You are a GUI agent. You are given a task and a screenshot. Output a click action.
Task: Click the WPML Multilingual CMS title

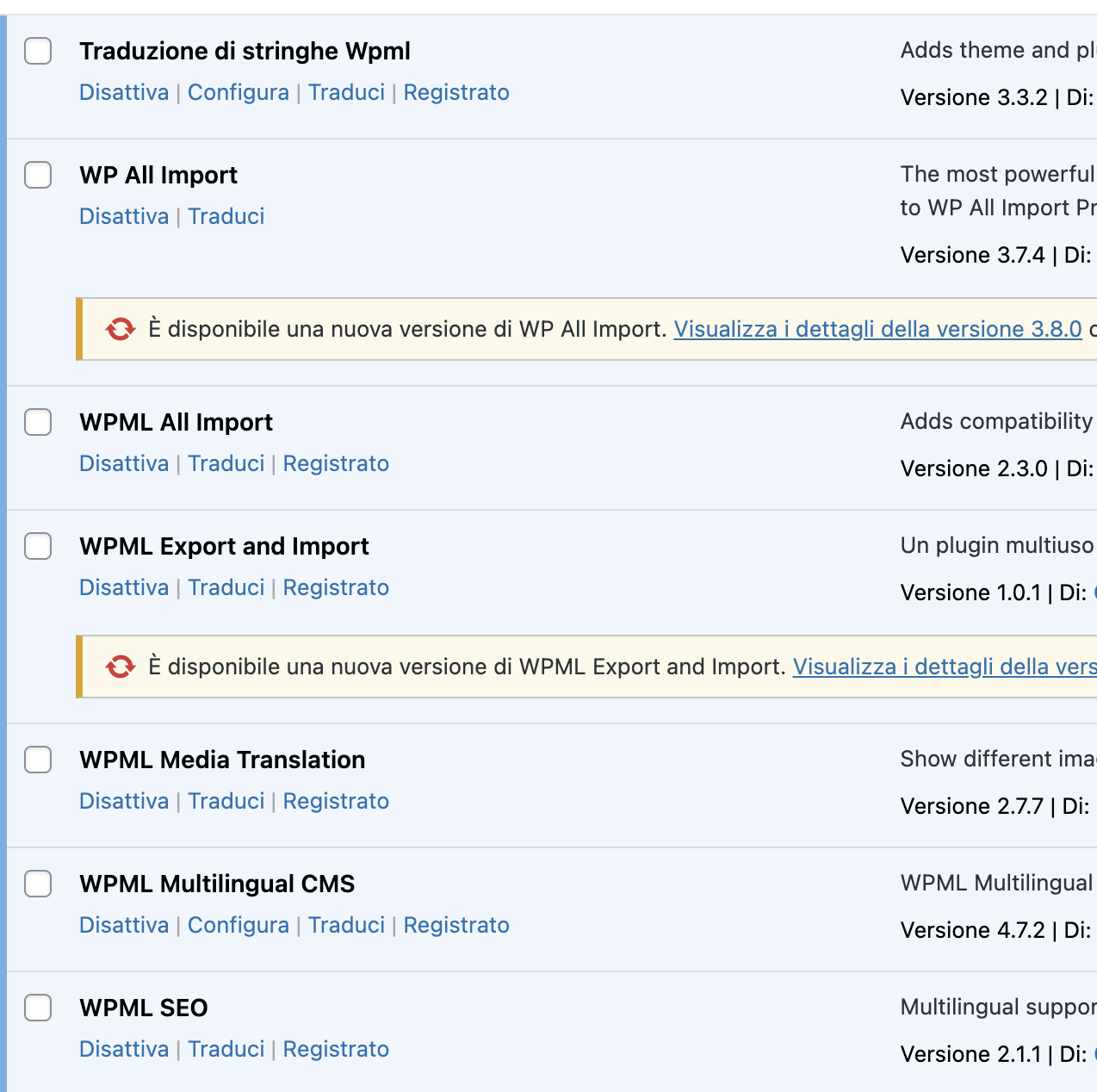(217, 884)
